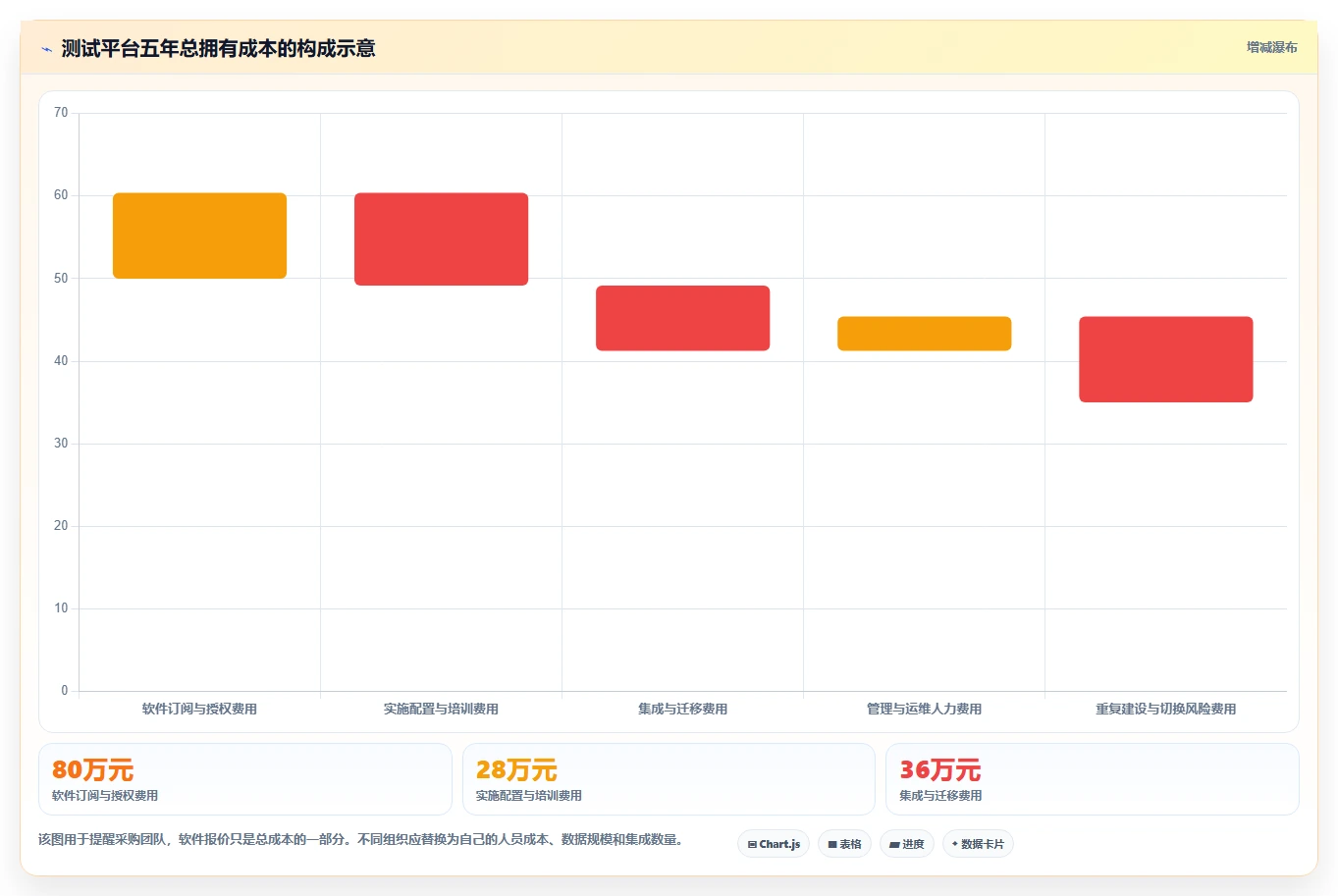Click the 数据卡片 tag chip
The height and width of the screenshot is (896, 1338).
(978, 844)
